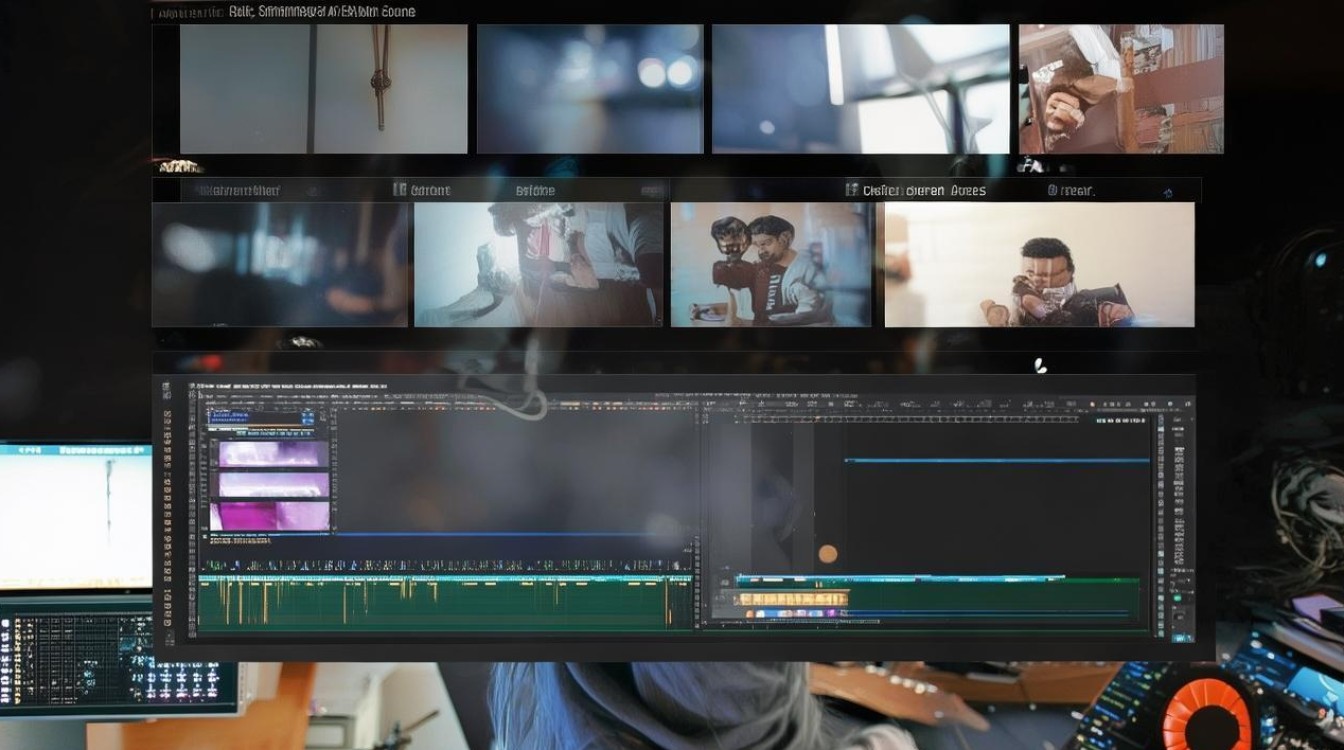Select the blurry bokeh lights clip thumbnail

point(589,89)
